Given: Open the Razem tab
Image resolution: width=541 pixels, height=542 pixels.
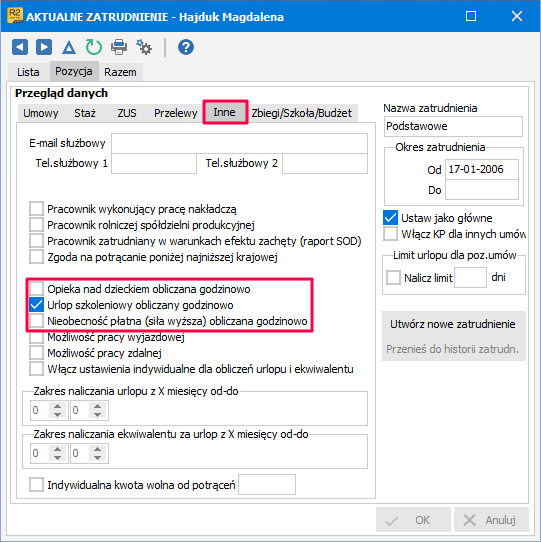Looking at the screenshot, I should pos(120,72).
